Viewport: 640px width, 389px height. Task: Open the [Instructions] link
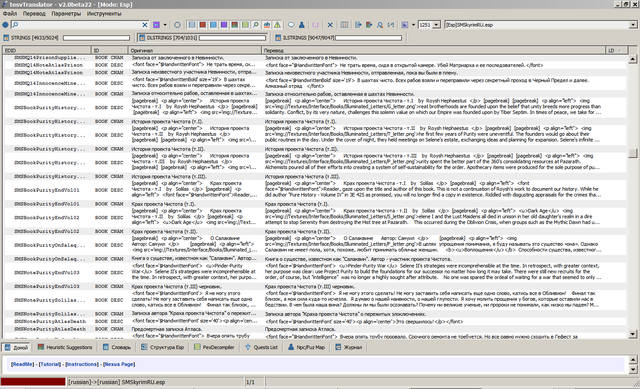click(82, 364)
